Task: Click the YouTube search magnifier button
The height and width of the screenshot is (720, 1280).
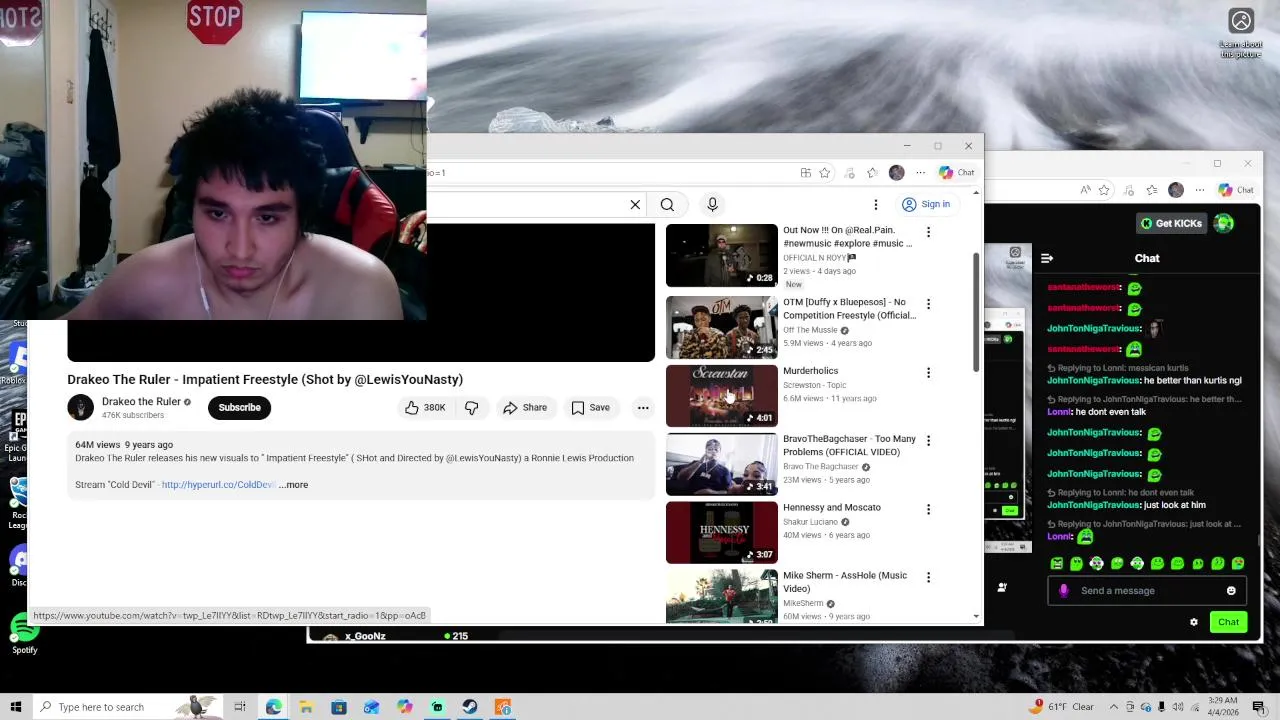Action: (667, 205)
